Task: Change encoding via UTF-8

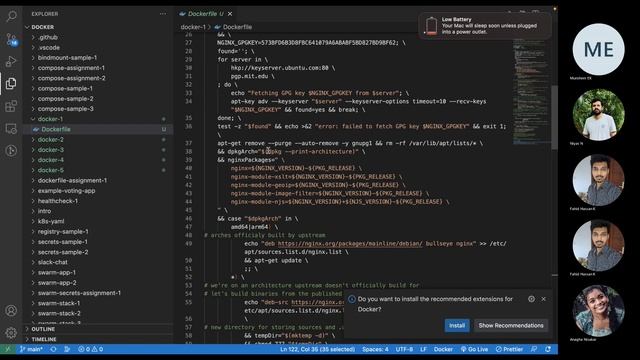Action: [404, 349]
